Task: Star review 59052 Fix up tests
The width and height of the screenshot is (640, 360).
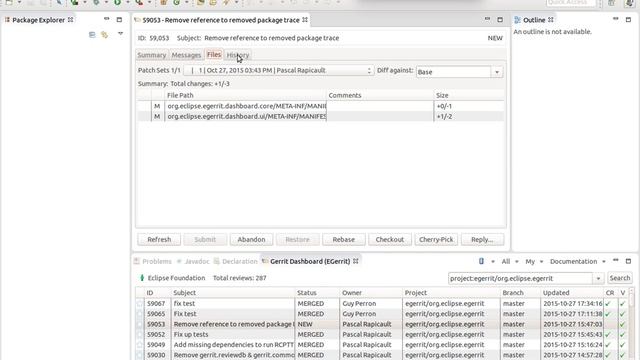Action: (140, 334)
